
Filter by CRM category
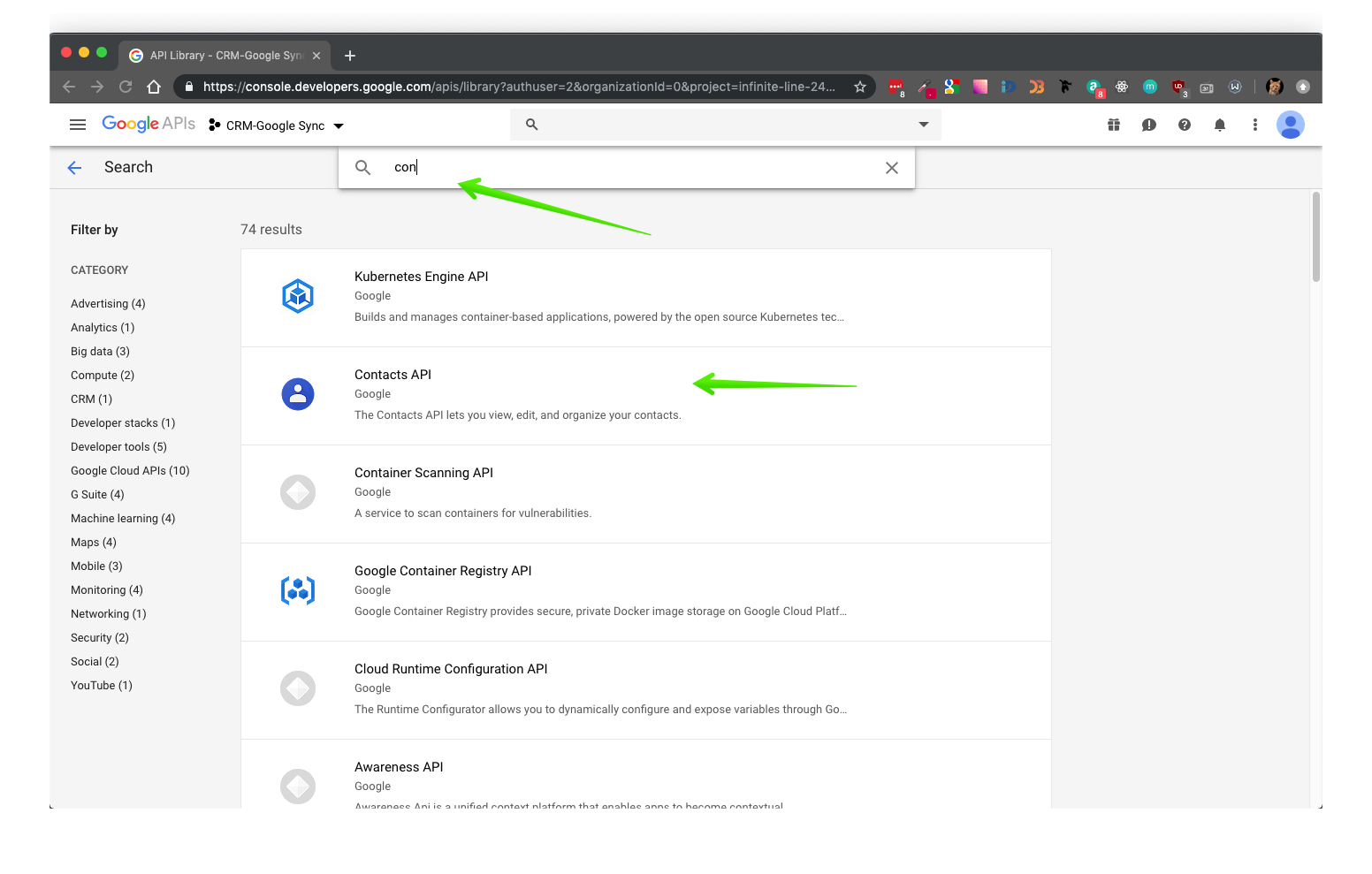(x=91, y=399)
